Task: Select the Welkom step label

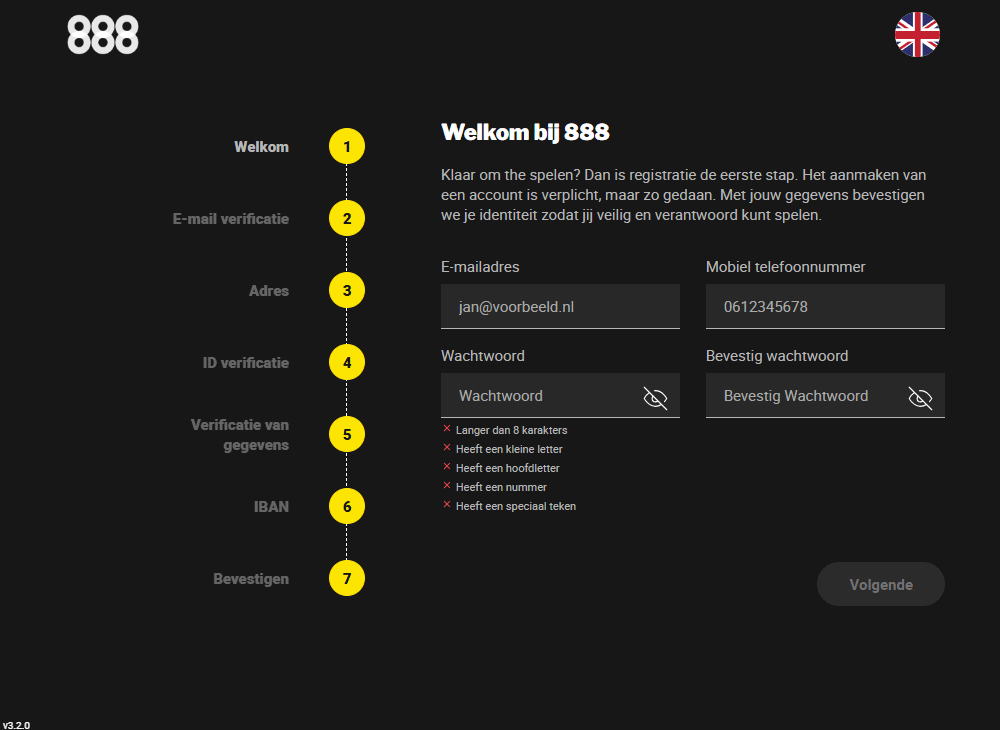Action: (x=261, y=147)
